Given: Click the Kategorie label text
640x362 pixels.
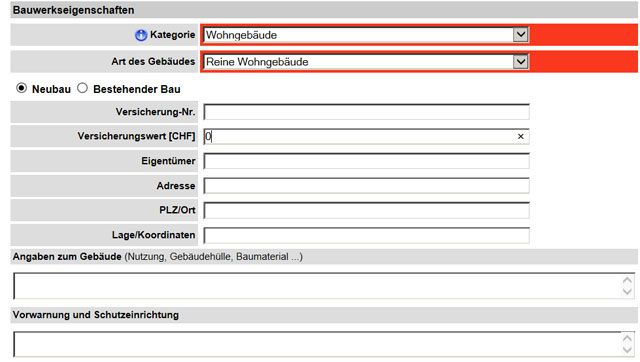Looking at the screenshot, I should pyautogui.click(x=172, y=35).
